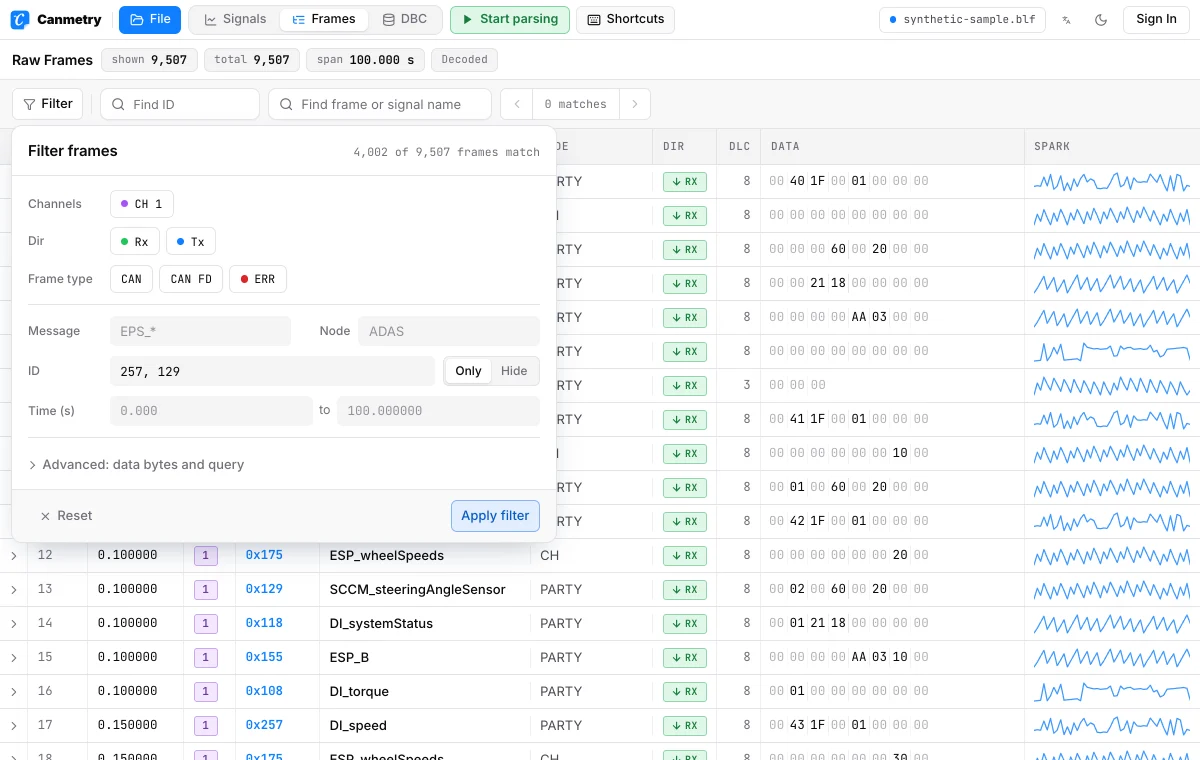
Task: Click the span 100.000 s badge
Action: tap(365, 60)
